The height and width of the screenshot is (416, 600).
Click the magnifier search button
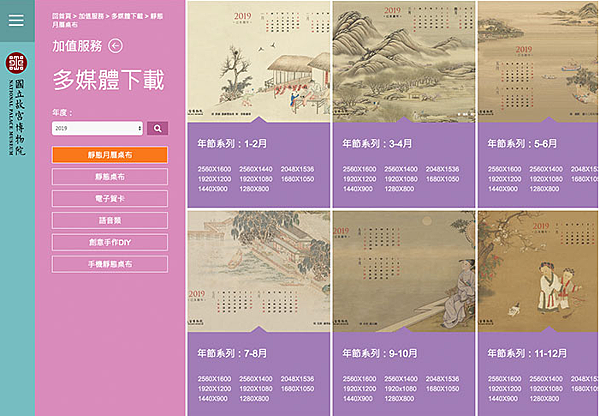click(x=157, y=129)
